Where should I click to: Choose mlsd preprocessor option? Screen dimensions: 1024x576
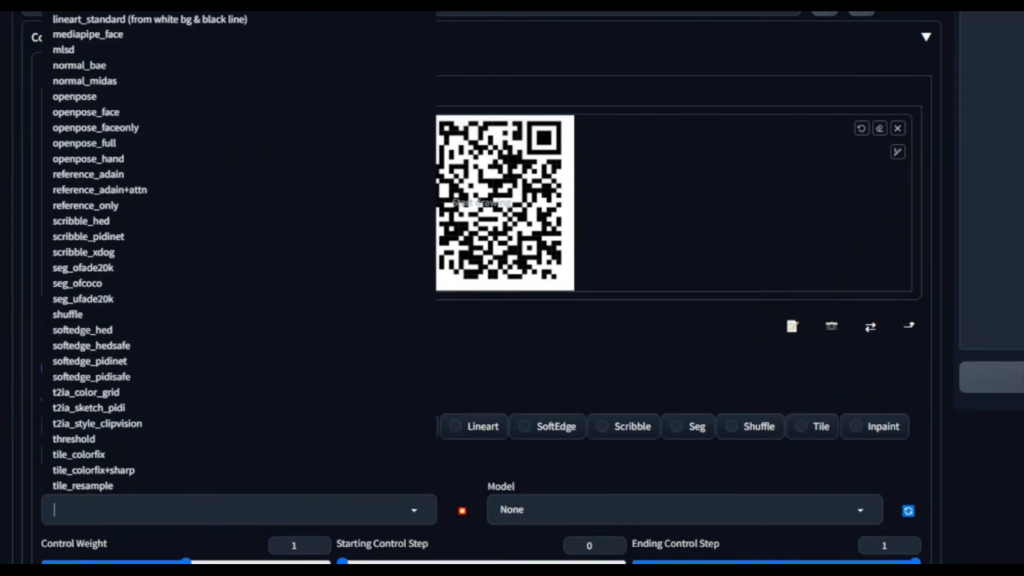63,50
